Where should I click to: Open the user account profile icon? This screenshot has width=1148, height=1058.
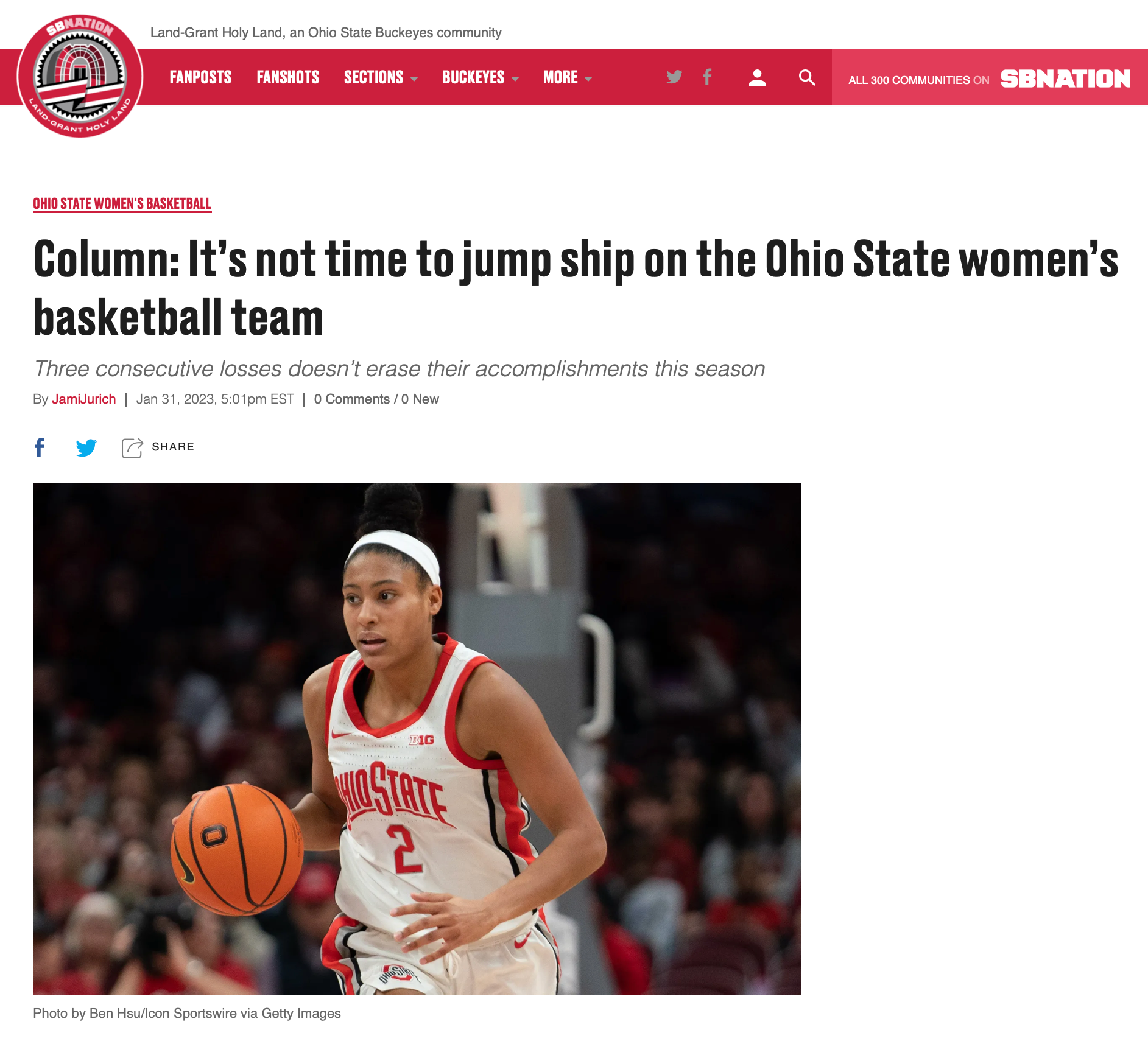click(757, 77)
